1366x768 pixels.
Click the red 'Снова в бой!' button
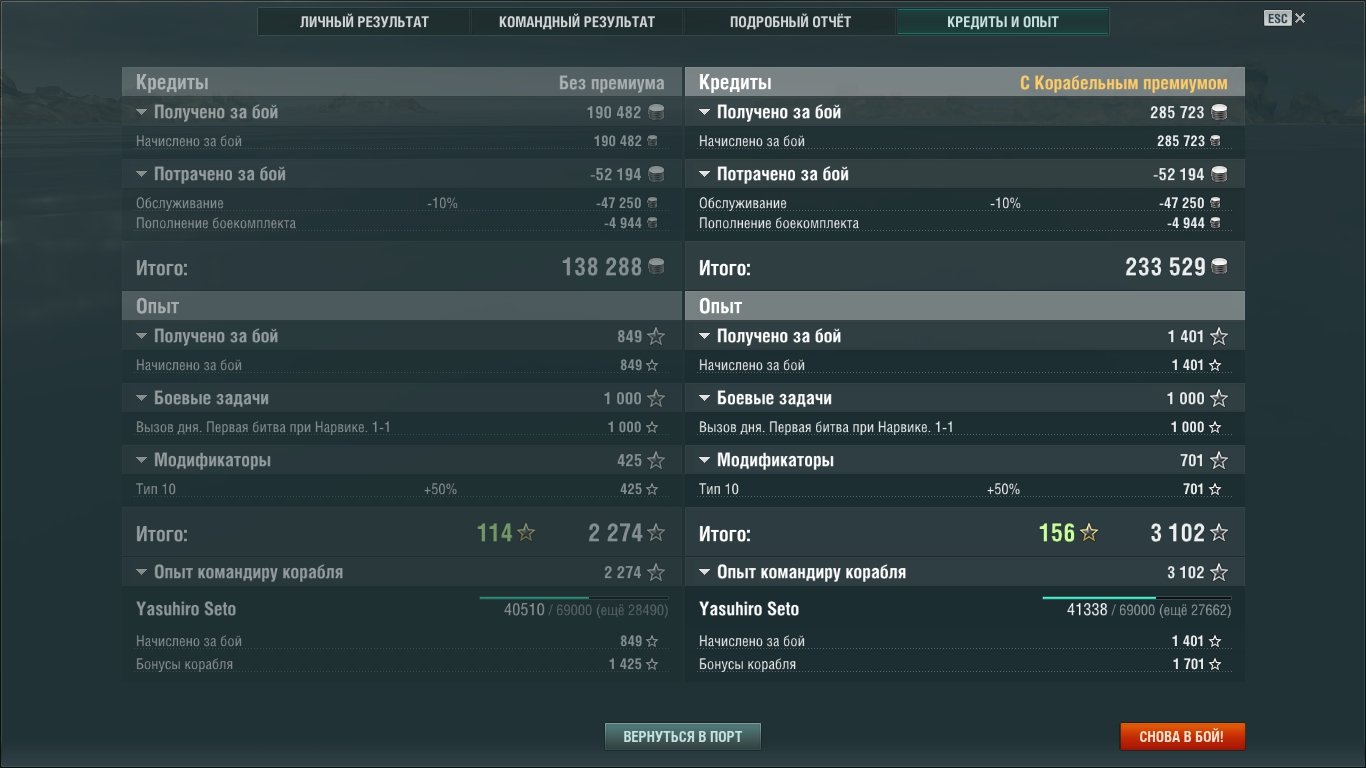1182,737
